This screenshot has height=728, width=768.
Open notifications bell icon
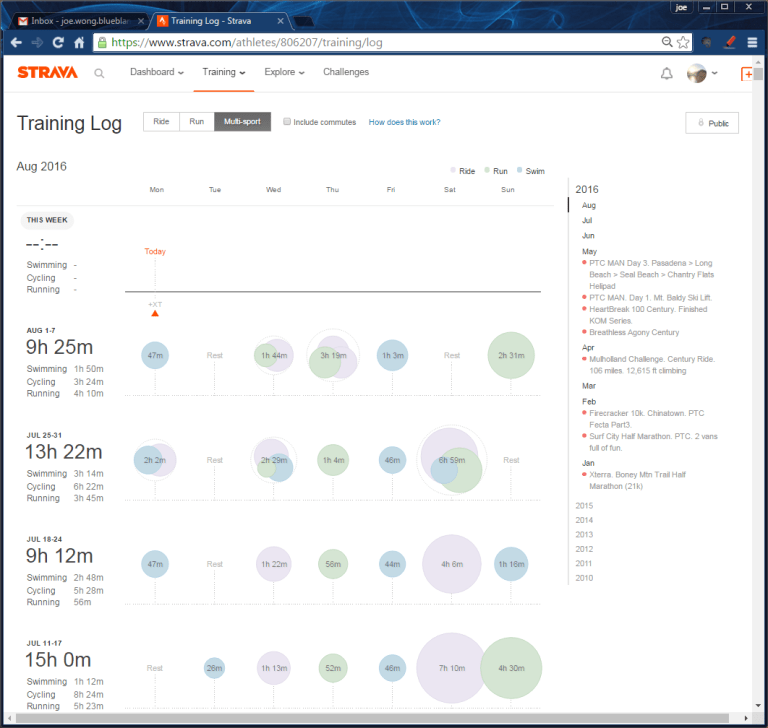[x=667, y=73]
